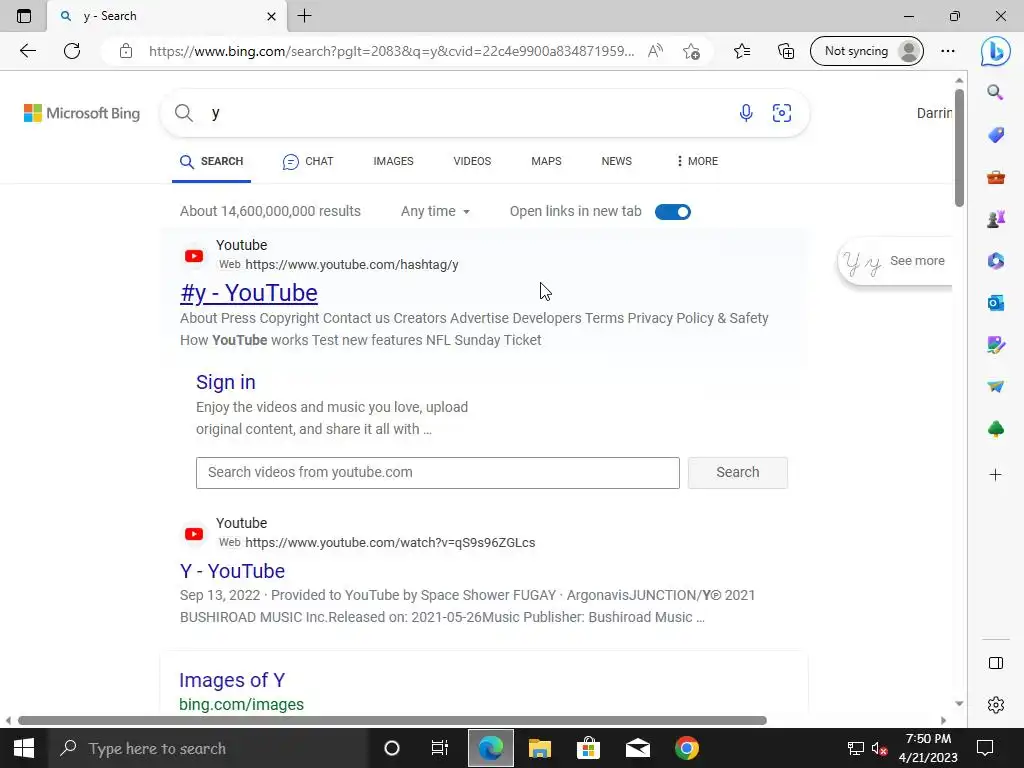Click the muted volume tray icon
The width and height of the screenshot is (1024, 768).
coord(879,748)
